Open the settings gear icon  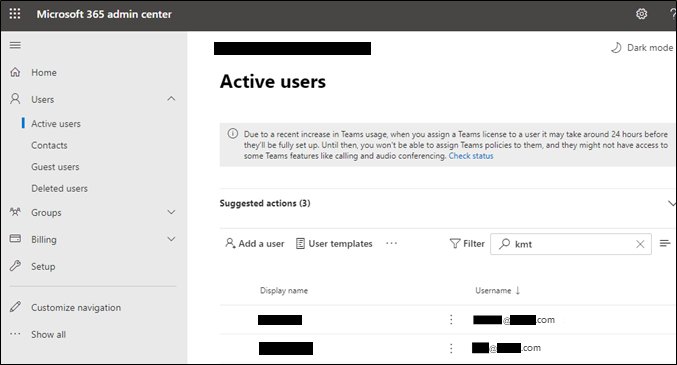[x=642, y=14]
